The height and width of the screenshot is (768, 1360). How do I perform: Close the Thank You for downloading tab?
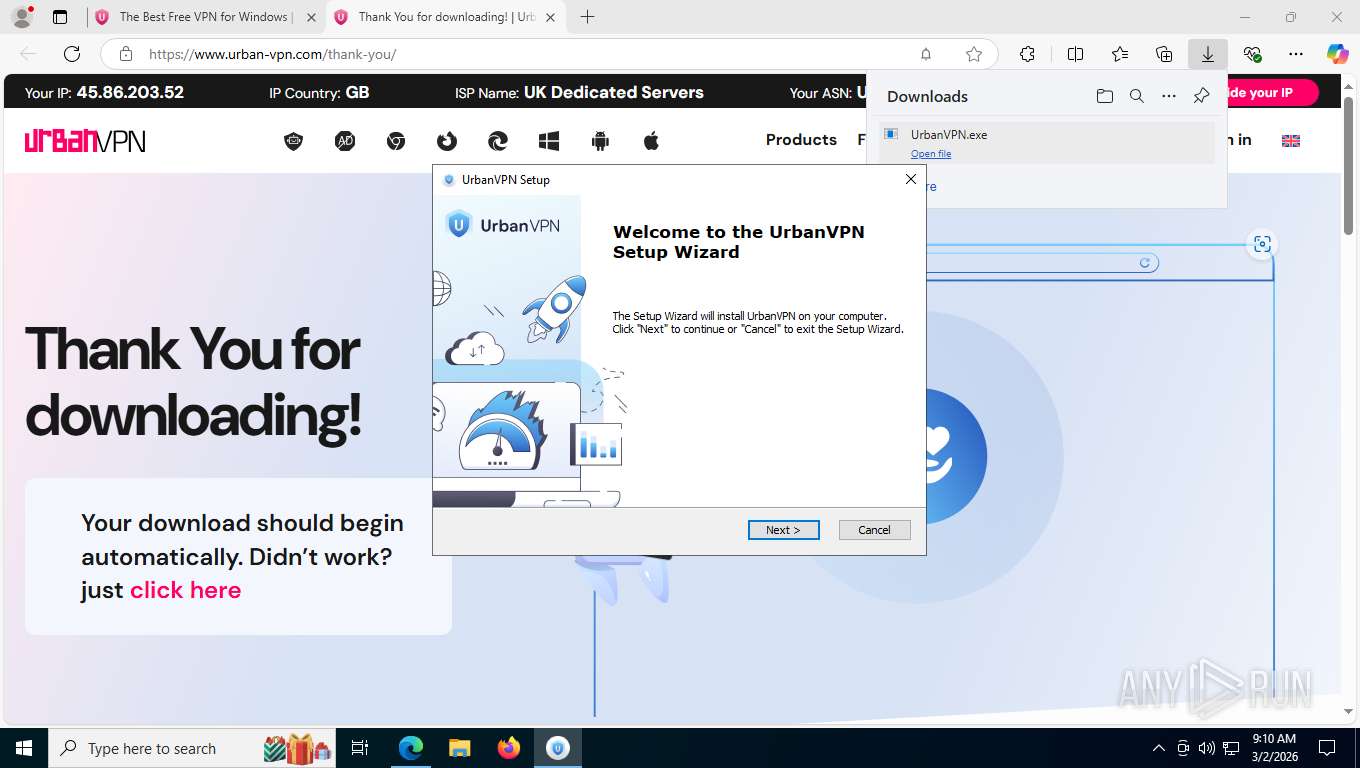[x=550, y=17]
